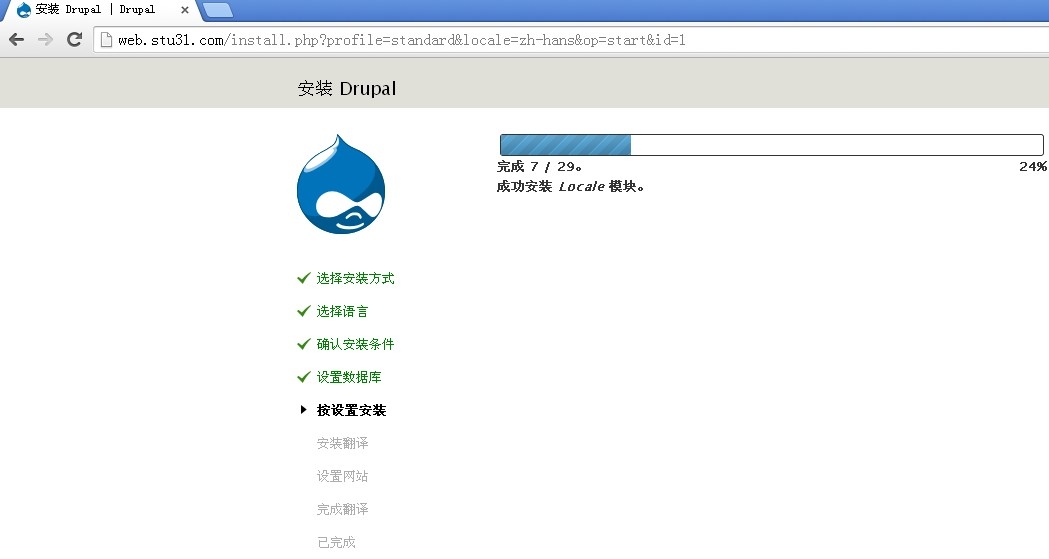Select the 安装 Drupal | Drupal tab
1049x559 pixels.
(x=95, y=10)
